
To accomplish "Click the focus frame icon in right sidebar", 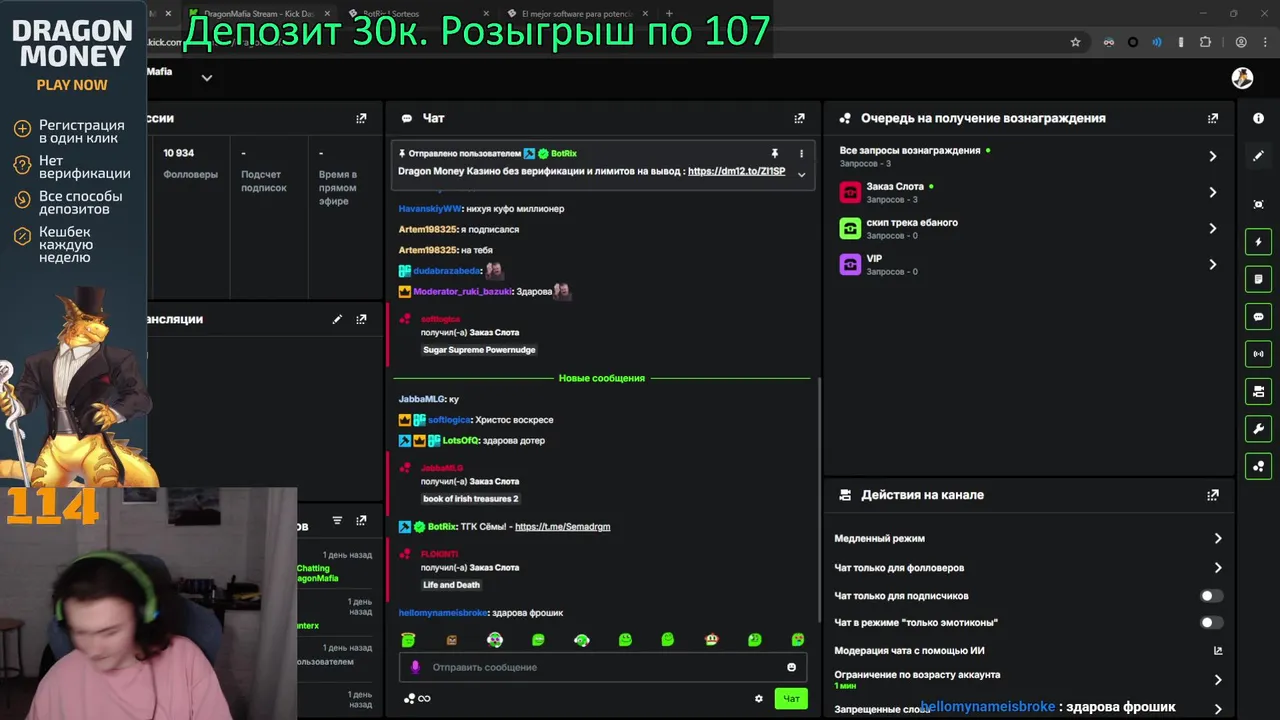I will pyautogui.click(x=1259, y=204).
